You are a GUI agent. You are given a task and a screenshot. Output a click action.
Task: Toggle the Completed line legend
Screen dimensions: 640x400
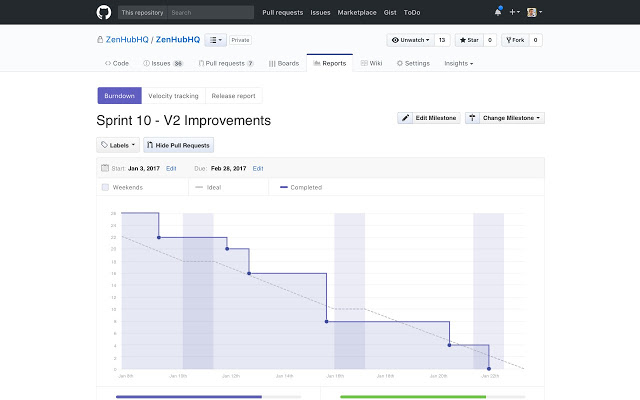point(301,187)
